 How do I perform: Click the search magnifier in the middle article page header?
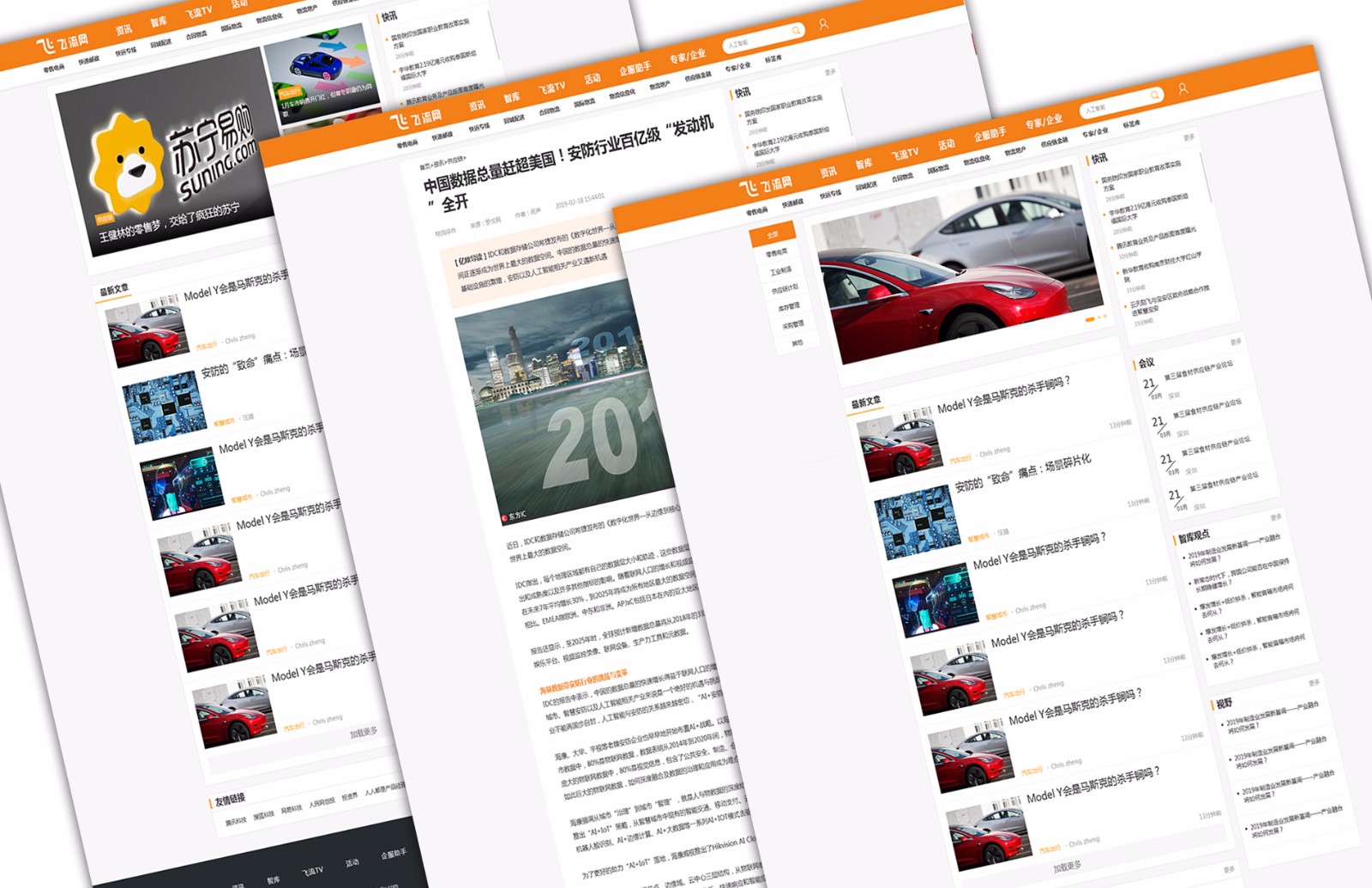[796, 31]
